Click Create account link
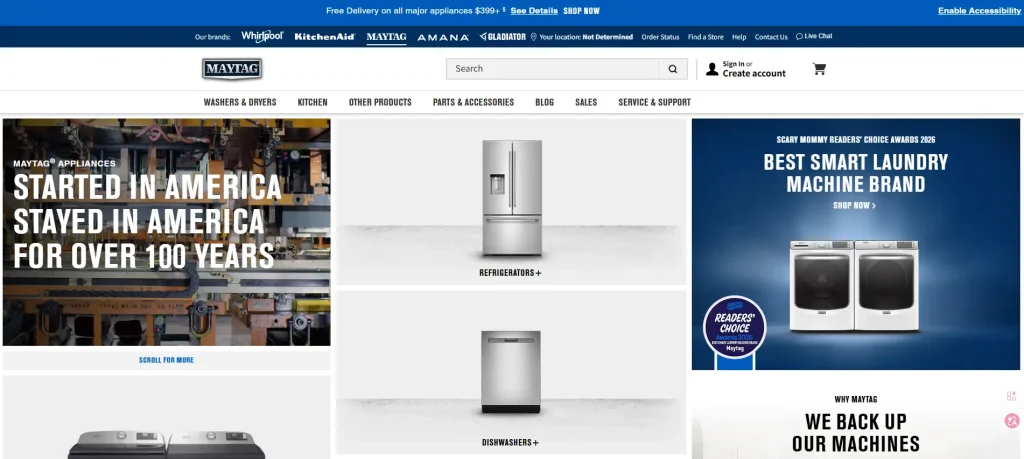The width and height of the screenshot is (1024, 459). [x=754, y=74]
